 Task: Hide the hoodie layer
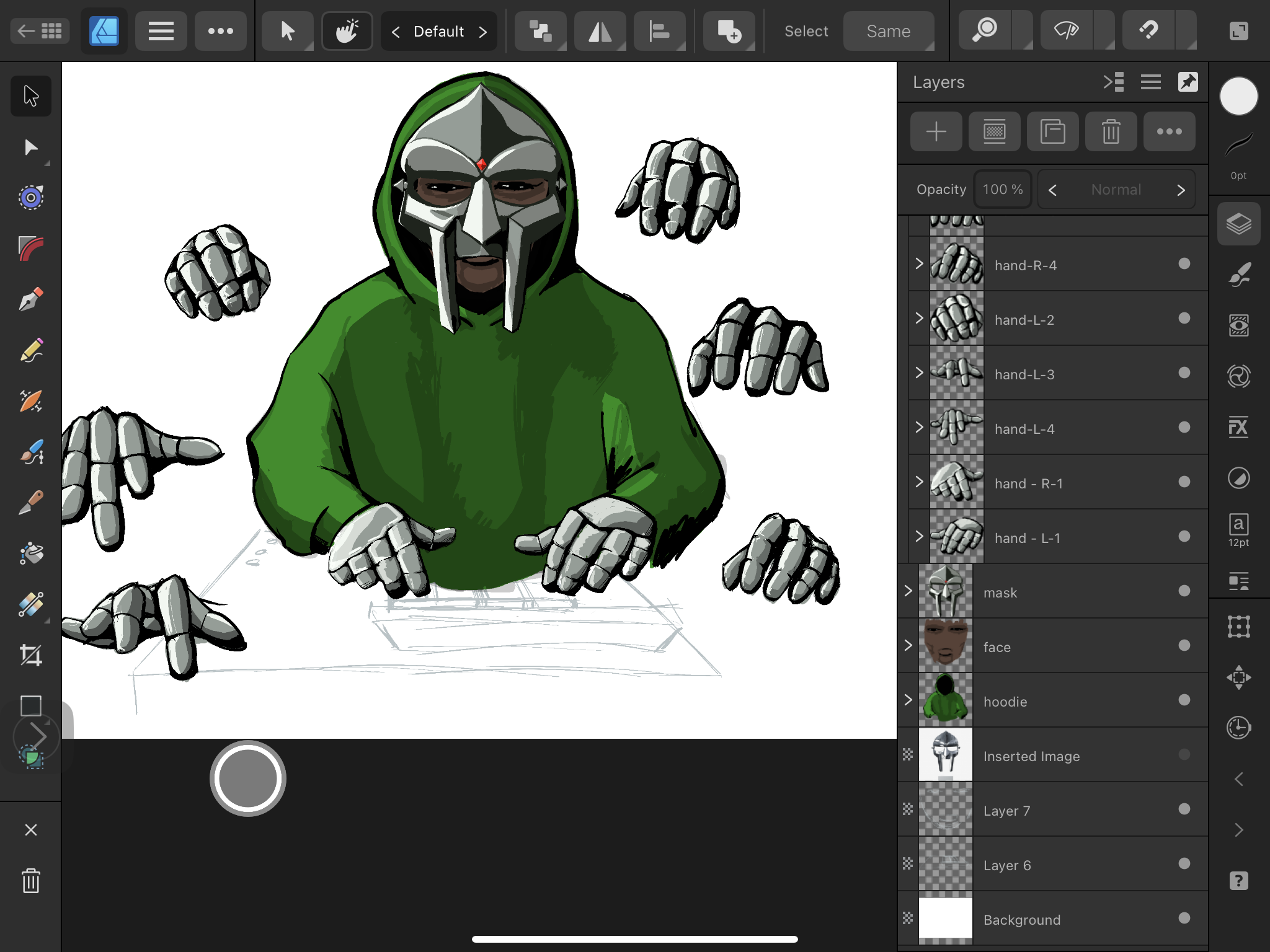coord(1184,700)
